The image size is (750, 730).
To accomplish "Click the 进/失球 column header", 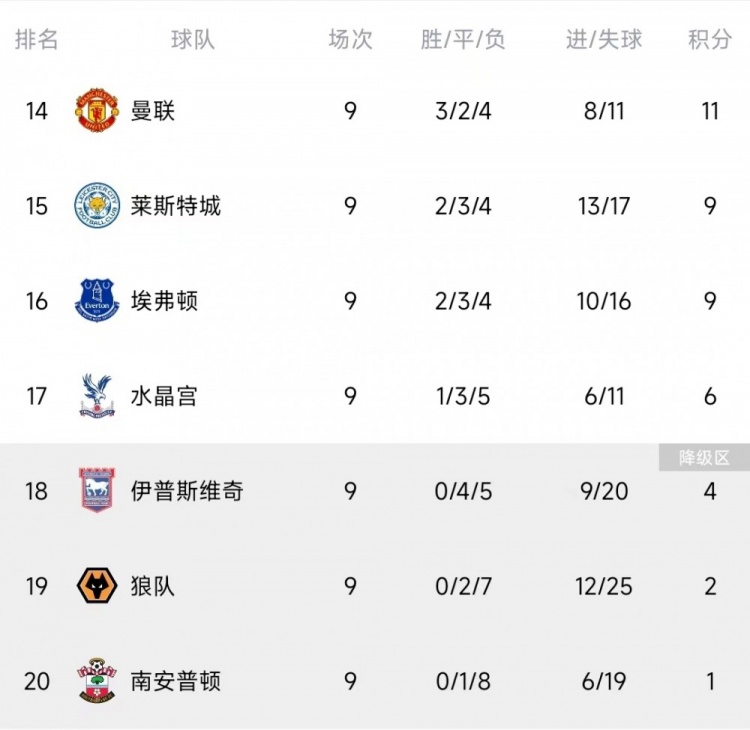I will tap(604, 40).
